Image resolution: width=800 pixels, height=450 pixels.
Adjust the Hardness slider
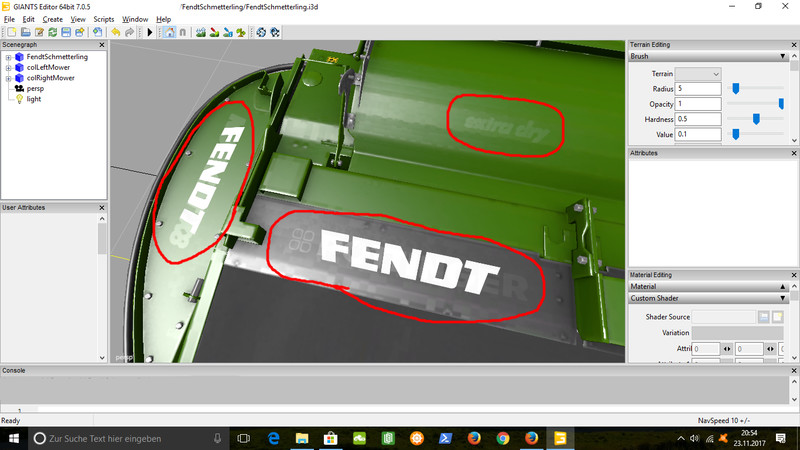[756, 119]
